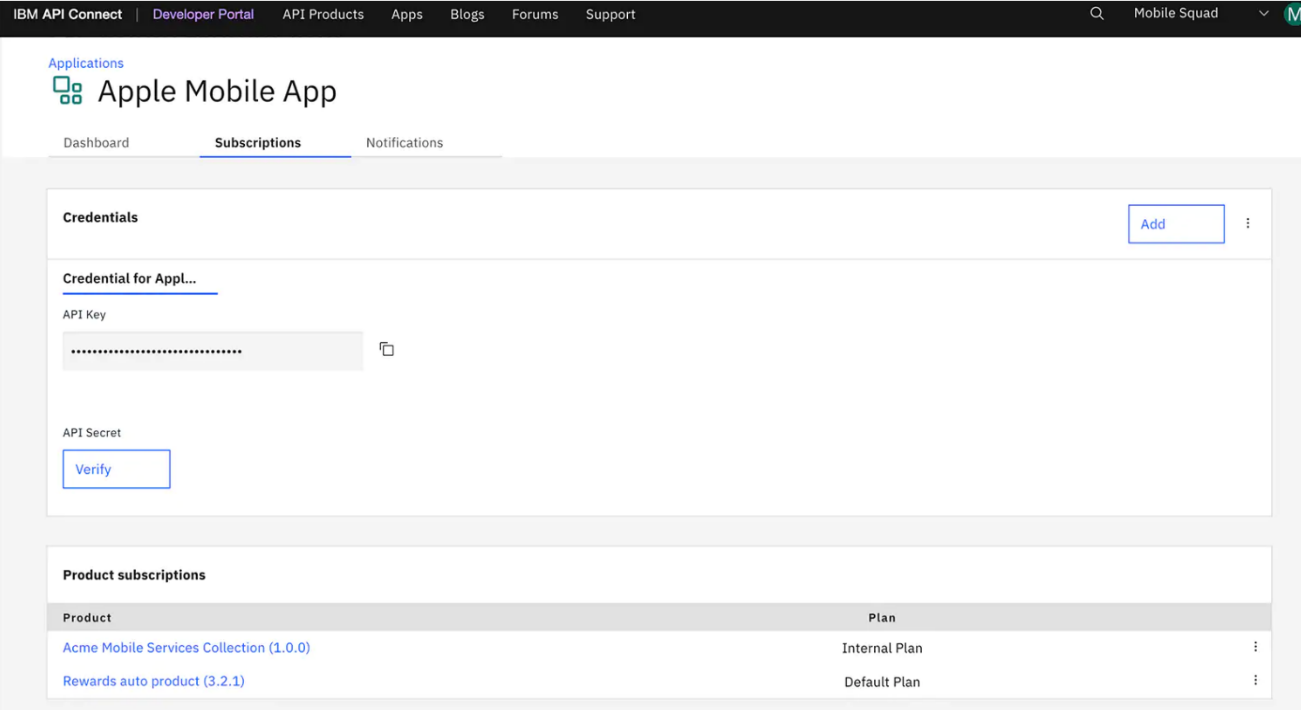Open options for Rewards auto product subscription

(1255, 681)
